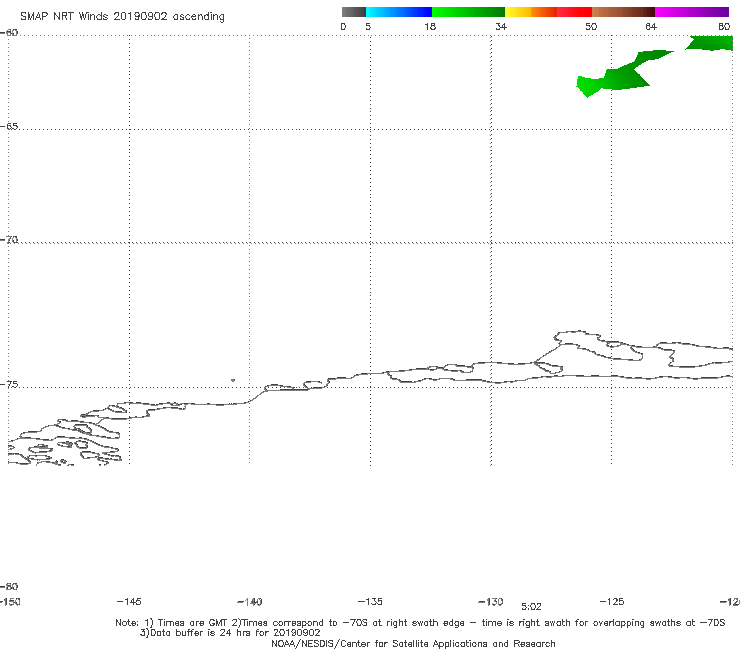Click the color bar label '18'
Image resolution: width=740 pixels, height=650 pixels.
(430, 27)
